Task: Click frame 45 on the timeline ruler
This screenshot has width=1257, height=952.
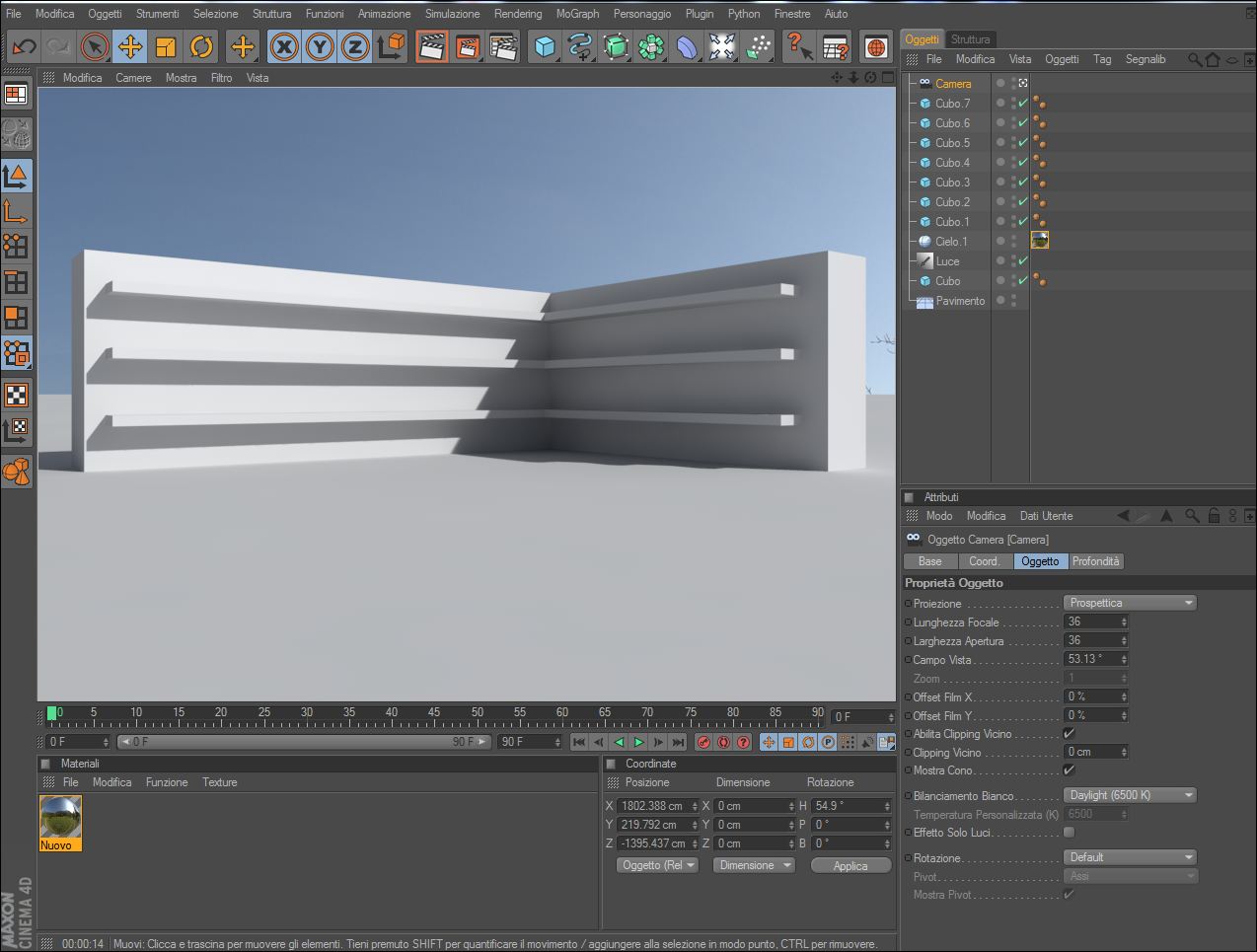Action: 434,712
